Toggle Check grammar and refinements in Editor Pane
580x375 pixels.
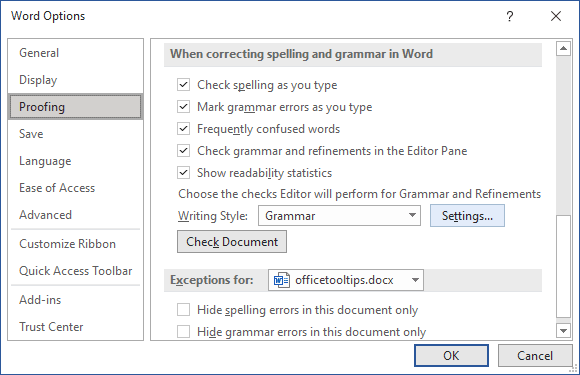[x=183, y=151]
